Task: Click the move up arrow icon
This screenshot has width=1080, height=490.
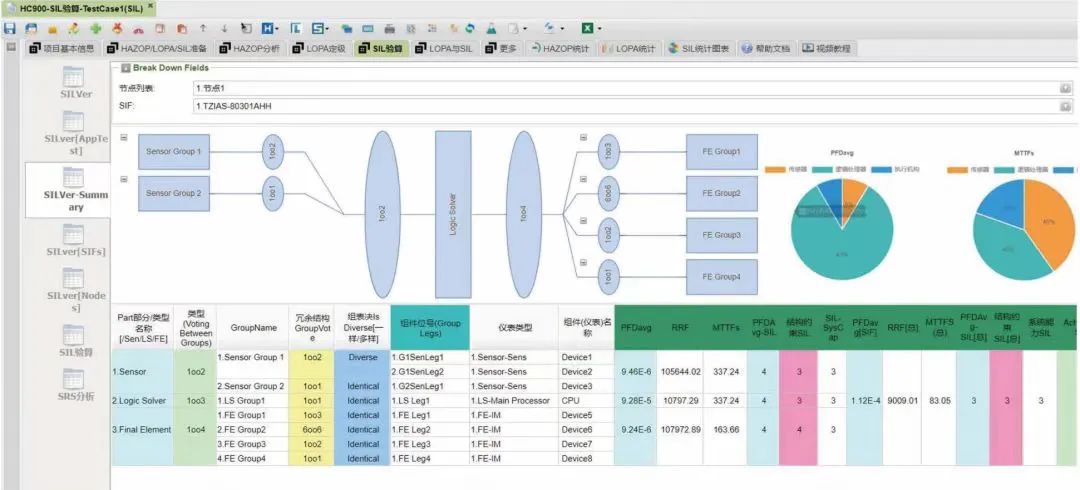Action: click(x=203, y=28)
